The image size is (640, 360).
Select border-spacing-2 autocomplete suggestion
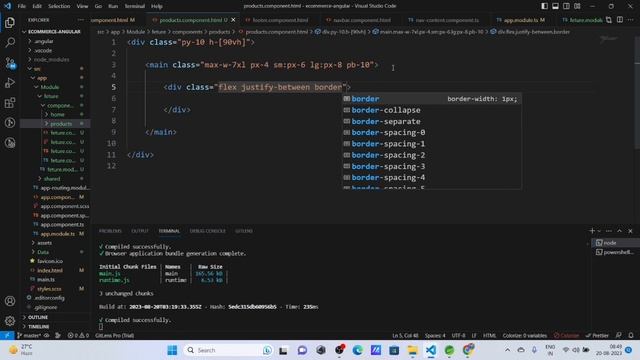coord(431,155)
